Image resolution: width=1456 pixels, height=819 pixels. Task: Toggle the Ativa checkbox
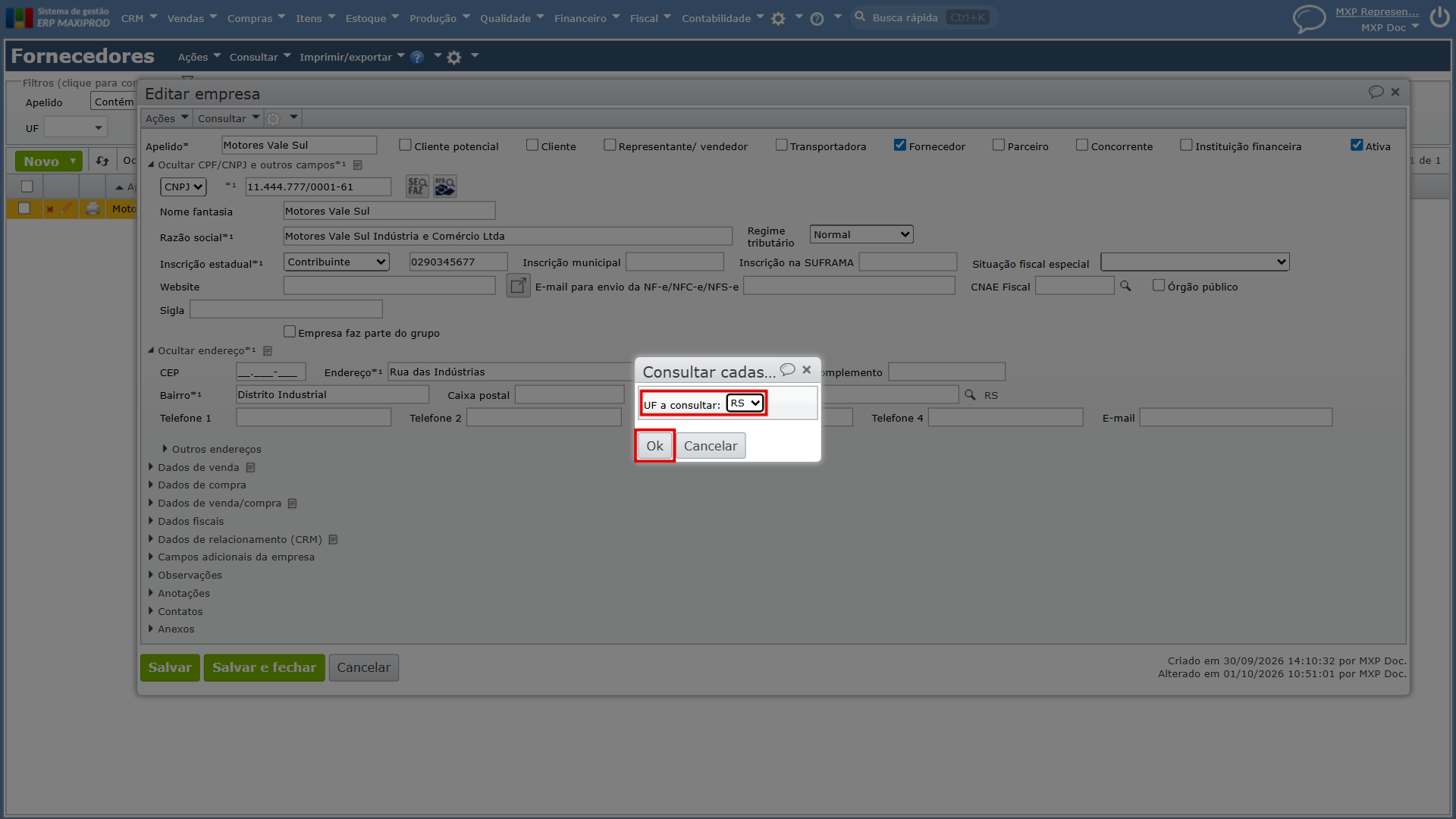[x=1357, y=145]
